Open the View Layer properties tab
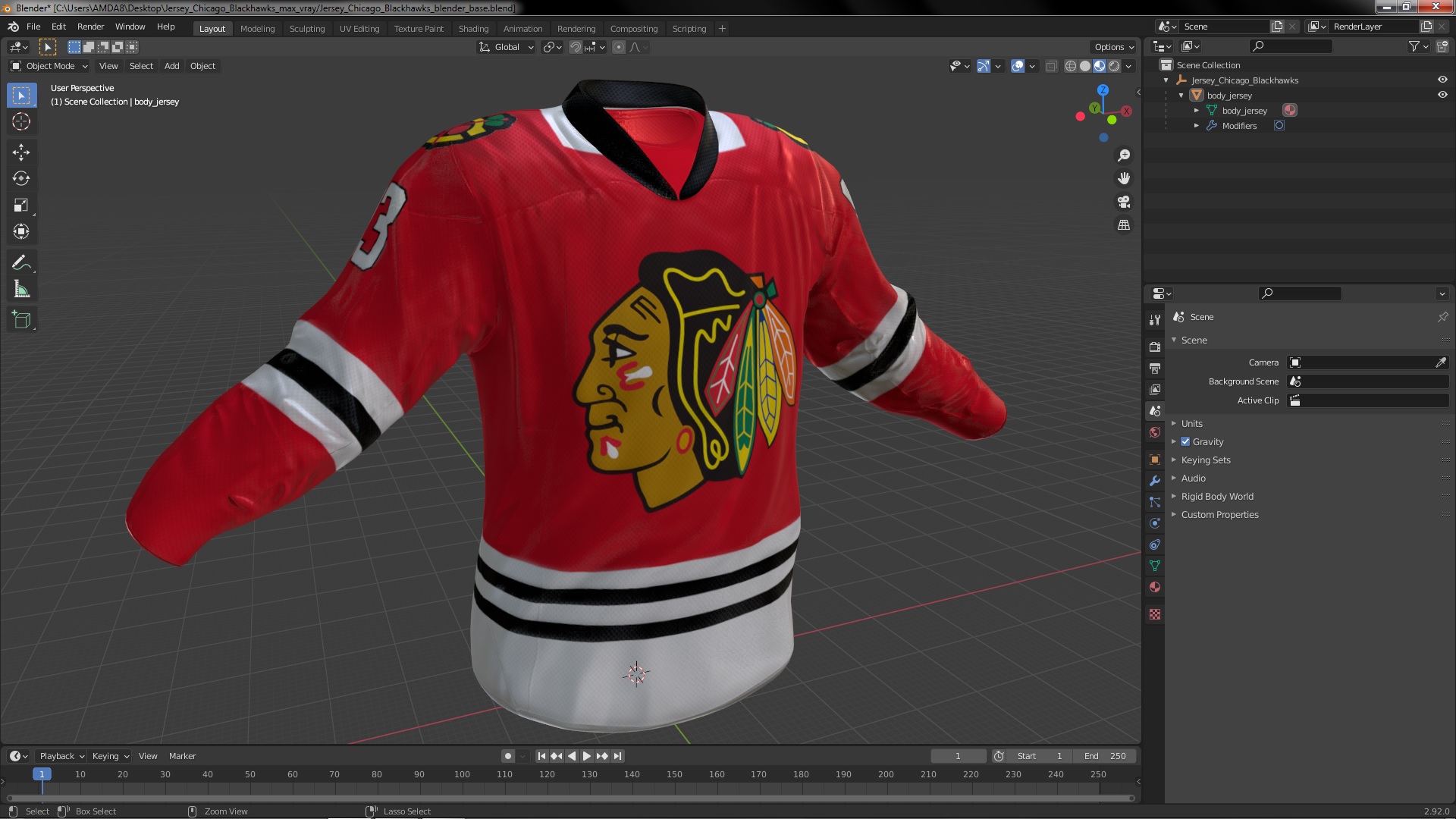This screenshot has width=1456, height=819. coord(1155,389)
